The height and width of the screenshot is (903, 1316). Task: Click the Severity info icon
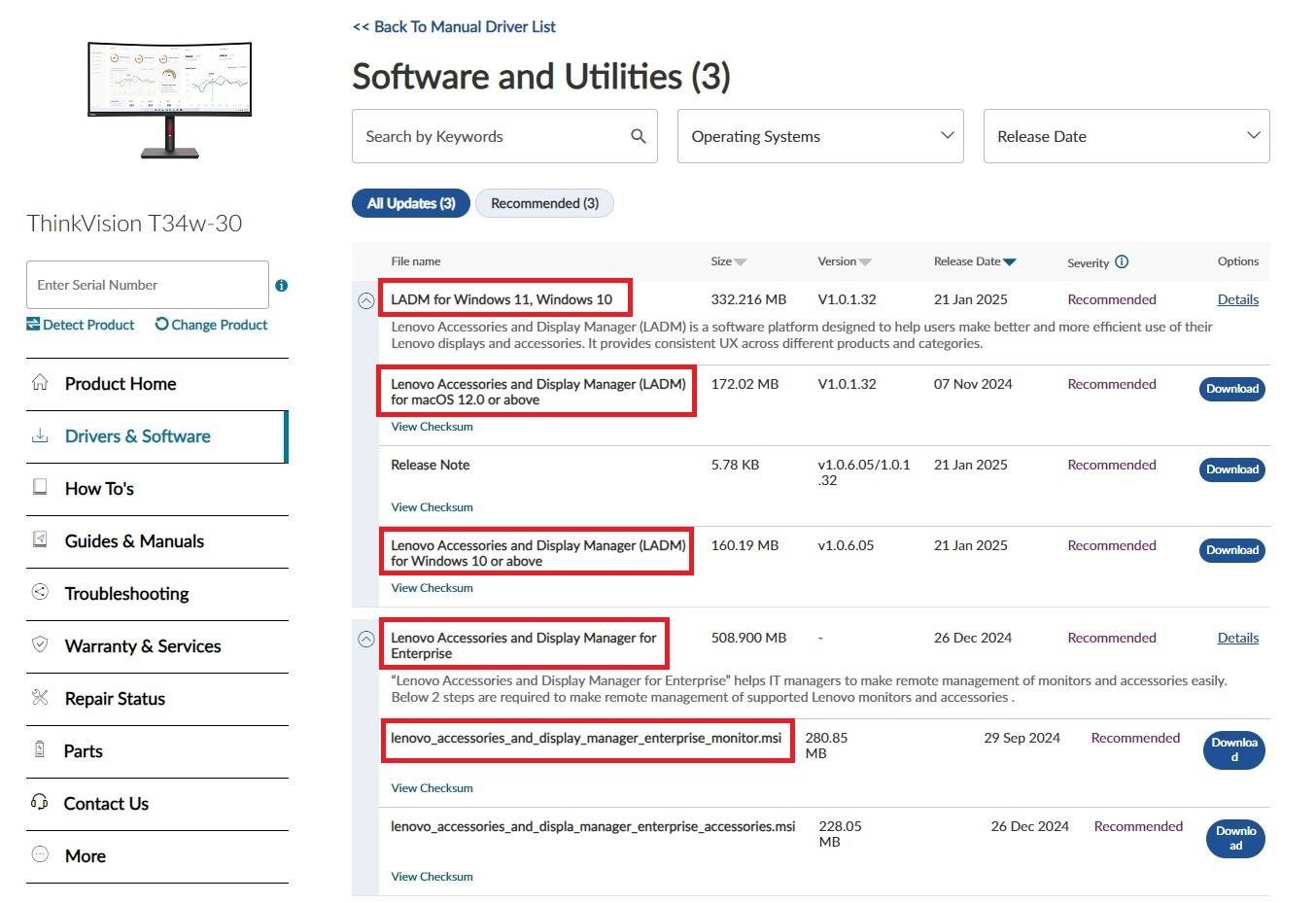point(1122,261)
